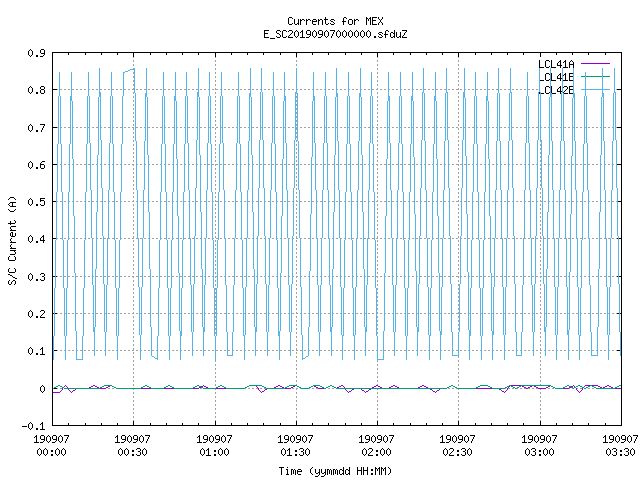Click the 190907 02:00 time tick label
The width and height of the screenshot is (640, 480).
(x=376, y=446)
